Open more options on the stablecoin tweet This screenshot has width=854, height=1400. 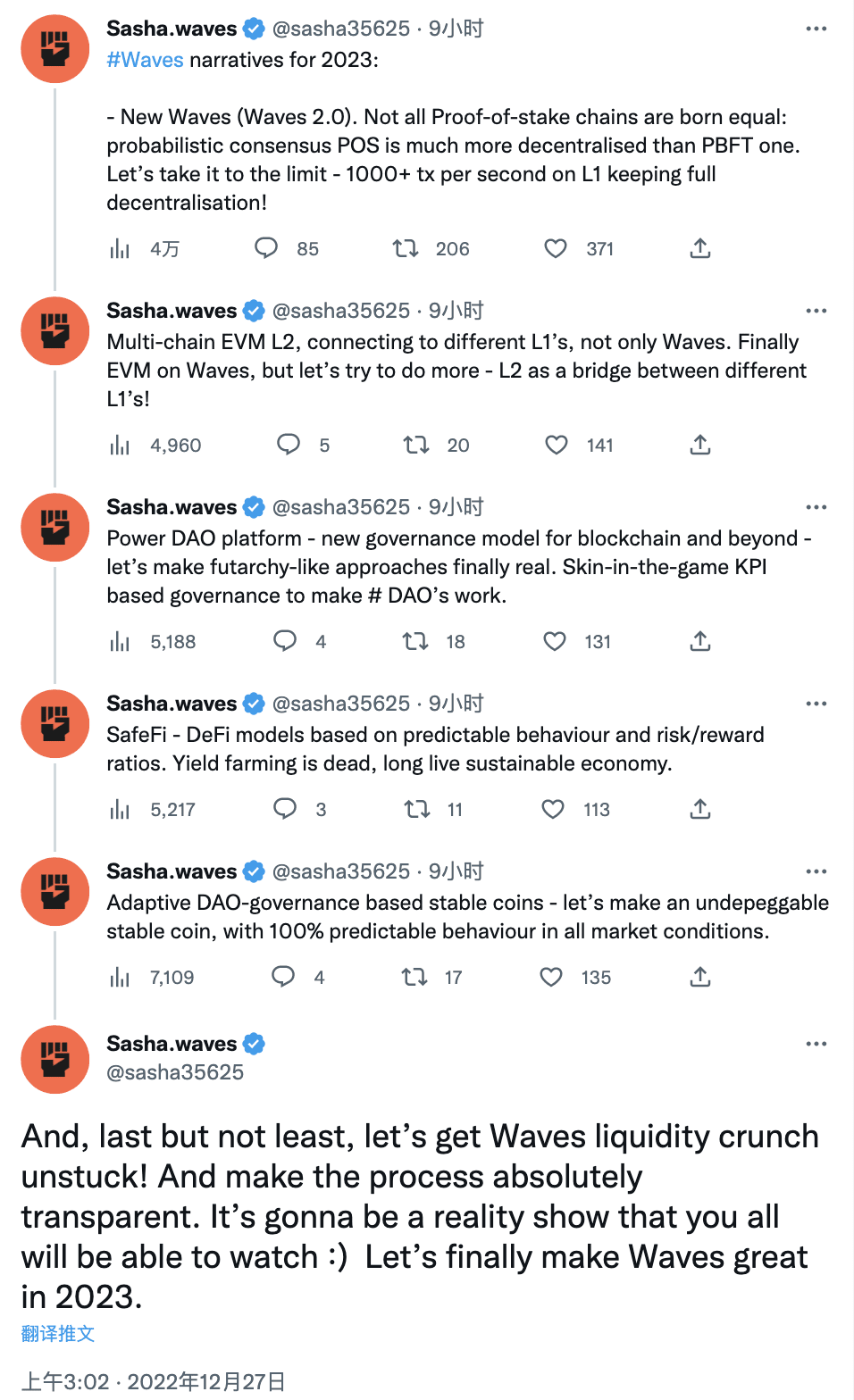[x=816, y=871]
